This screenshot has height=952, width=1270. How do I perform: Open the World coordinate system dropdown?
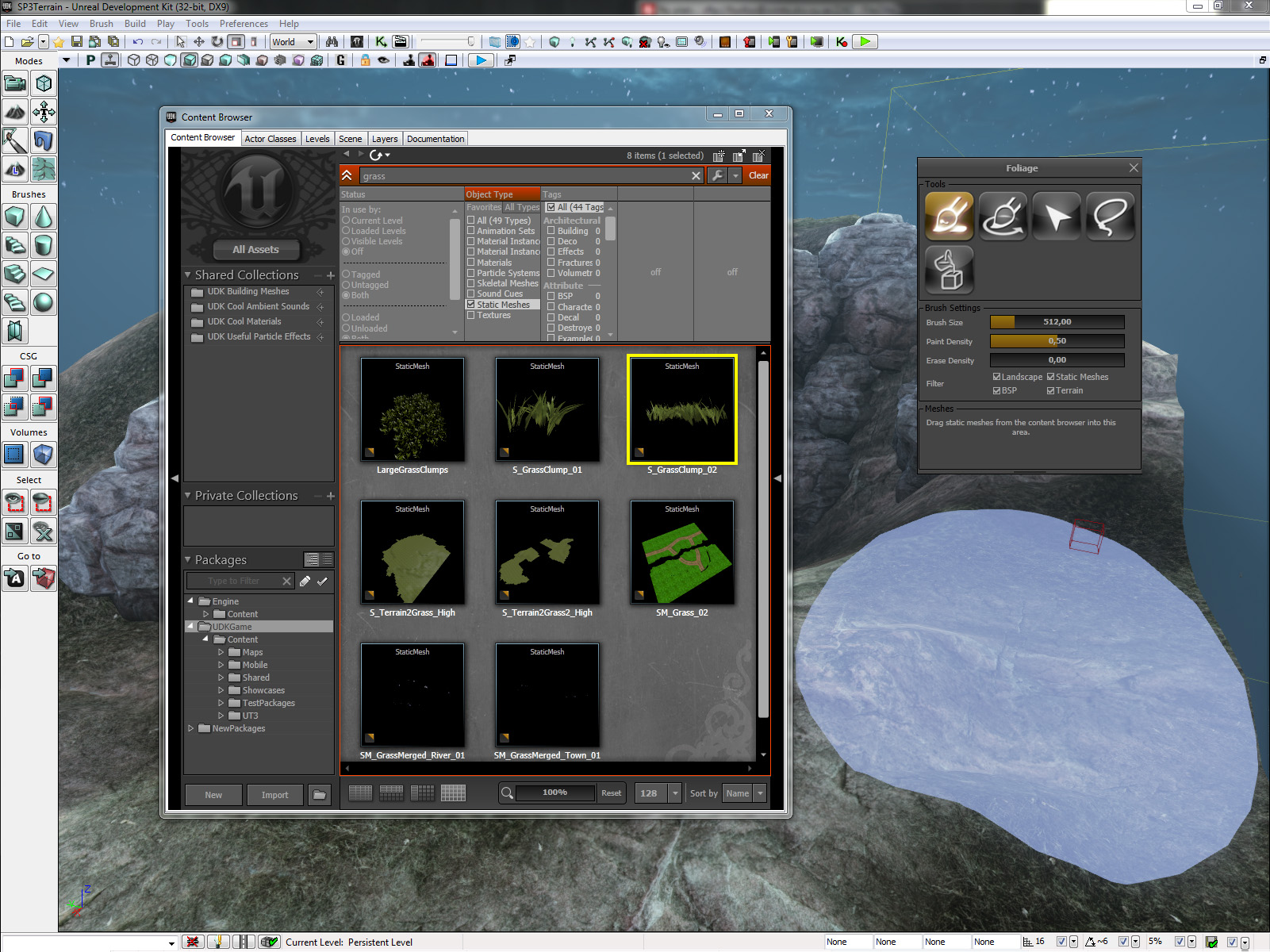coord(294,42)
